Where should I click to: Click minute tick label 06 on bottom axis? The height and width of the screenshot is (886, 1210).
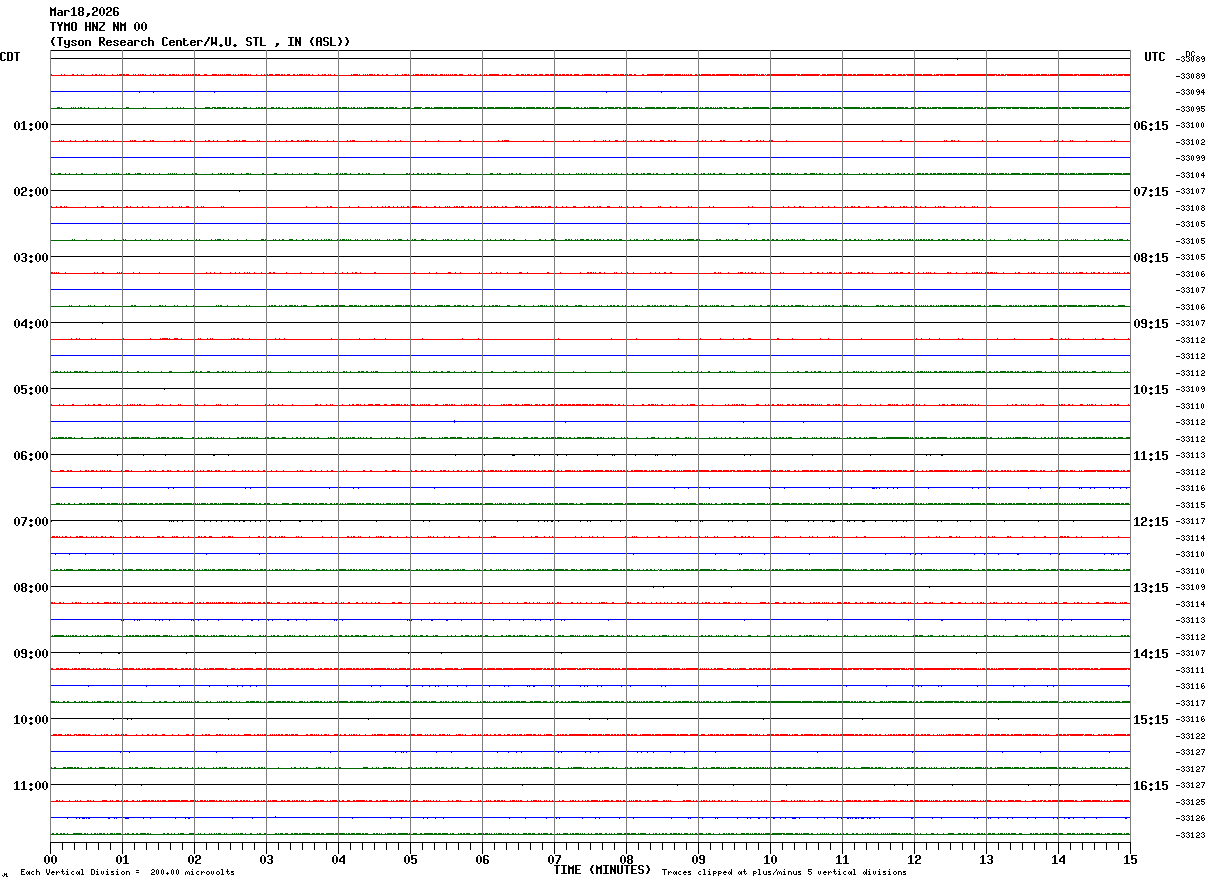tap(482, 860)
